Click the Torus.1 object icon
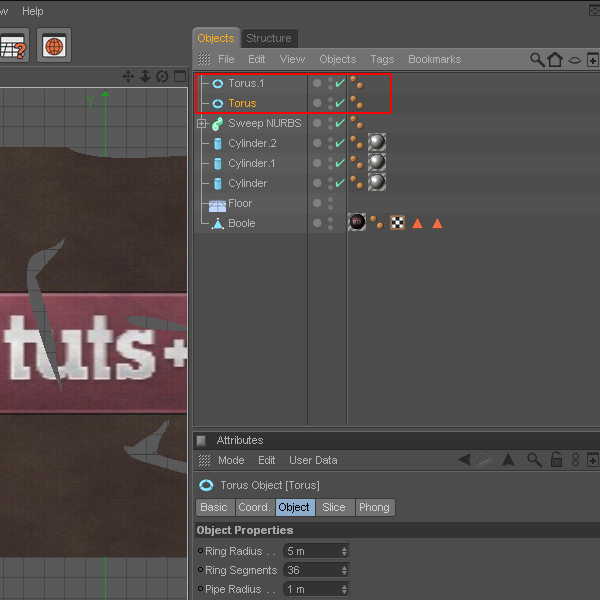The width and height of the screenshot is (600, 600). (x=218, y=83)
